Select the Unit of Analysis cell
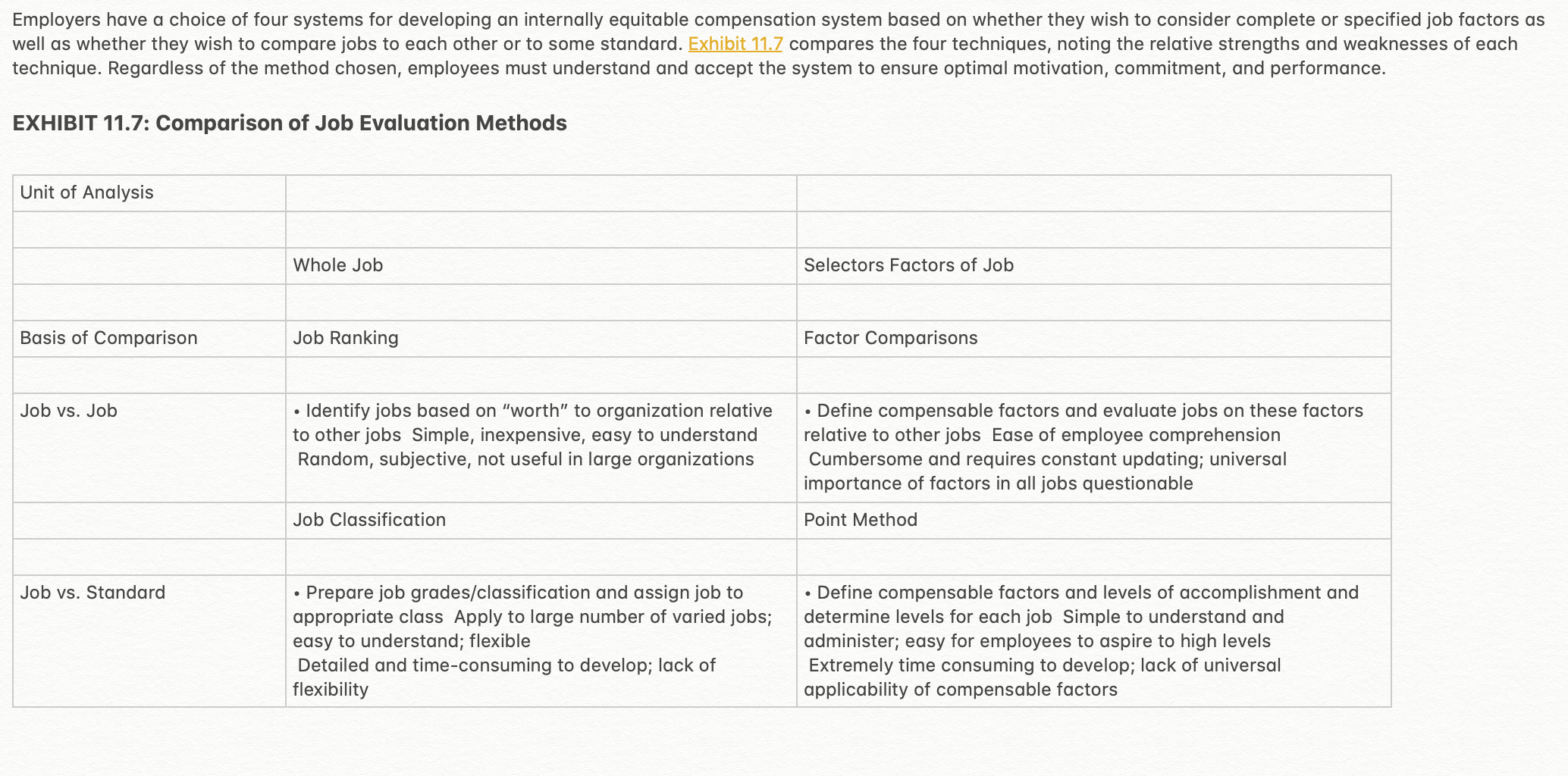Screen dimensions: 1568x776 (149, 193)
